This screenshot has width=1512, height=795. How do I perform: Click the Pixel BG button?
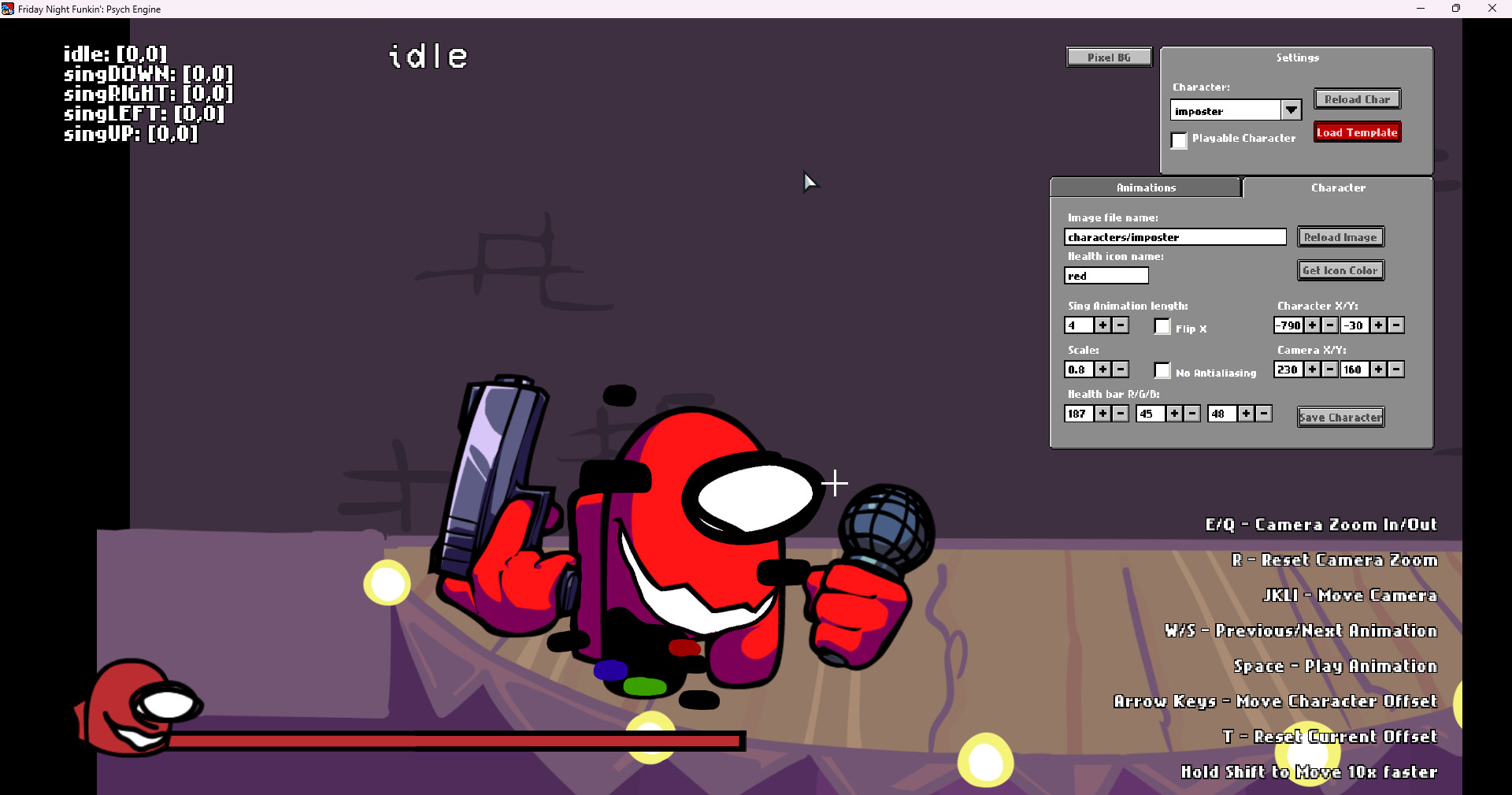1108,56
